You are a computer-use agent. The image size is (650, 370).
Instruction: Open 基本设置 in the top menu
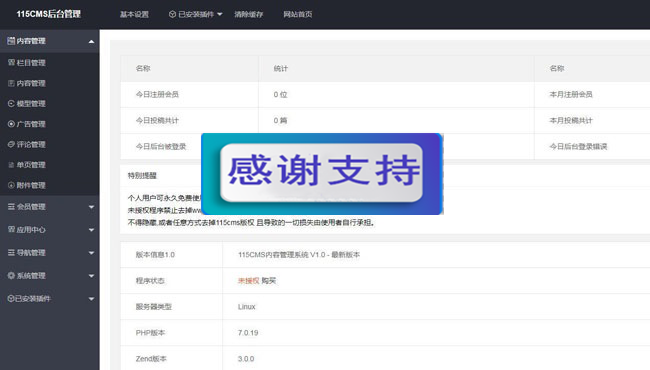pyautogui.click(x=134, y=14)
